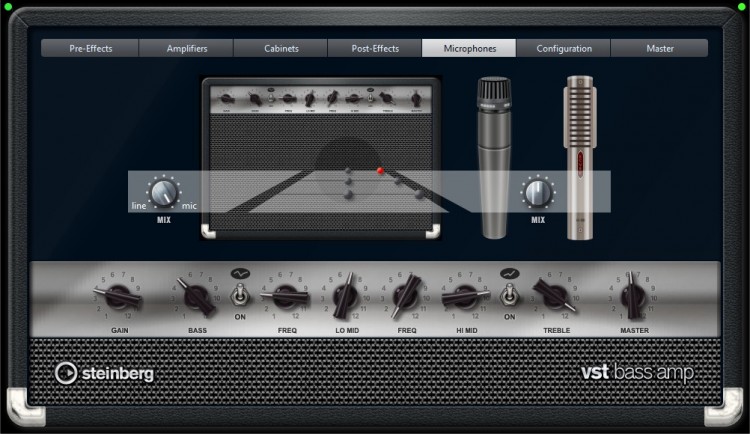The width and height of the screenshot is (750, 434).
Task: Go to the Post-Effects tab
Action: 375,48
